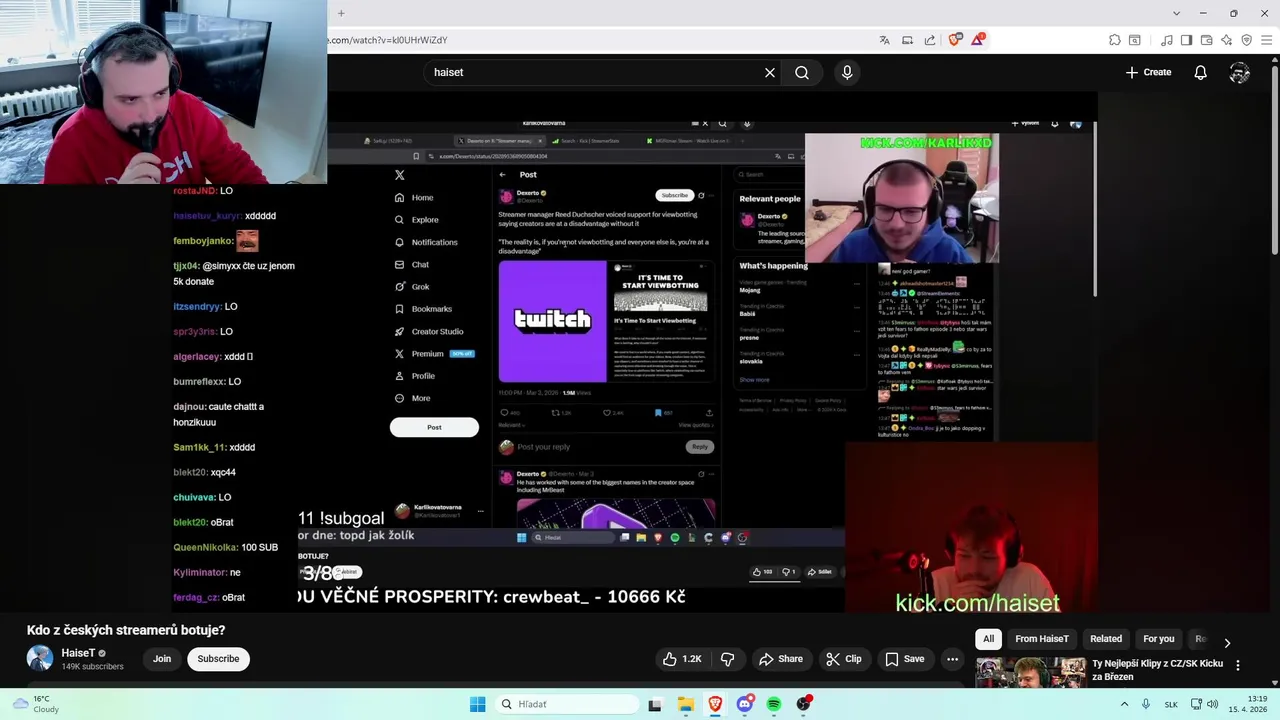Open File Explorer from taskbar
Image resolution: width=1280 pixels, height=720 pixels.
pyautogui.click(x=685, y=704)
